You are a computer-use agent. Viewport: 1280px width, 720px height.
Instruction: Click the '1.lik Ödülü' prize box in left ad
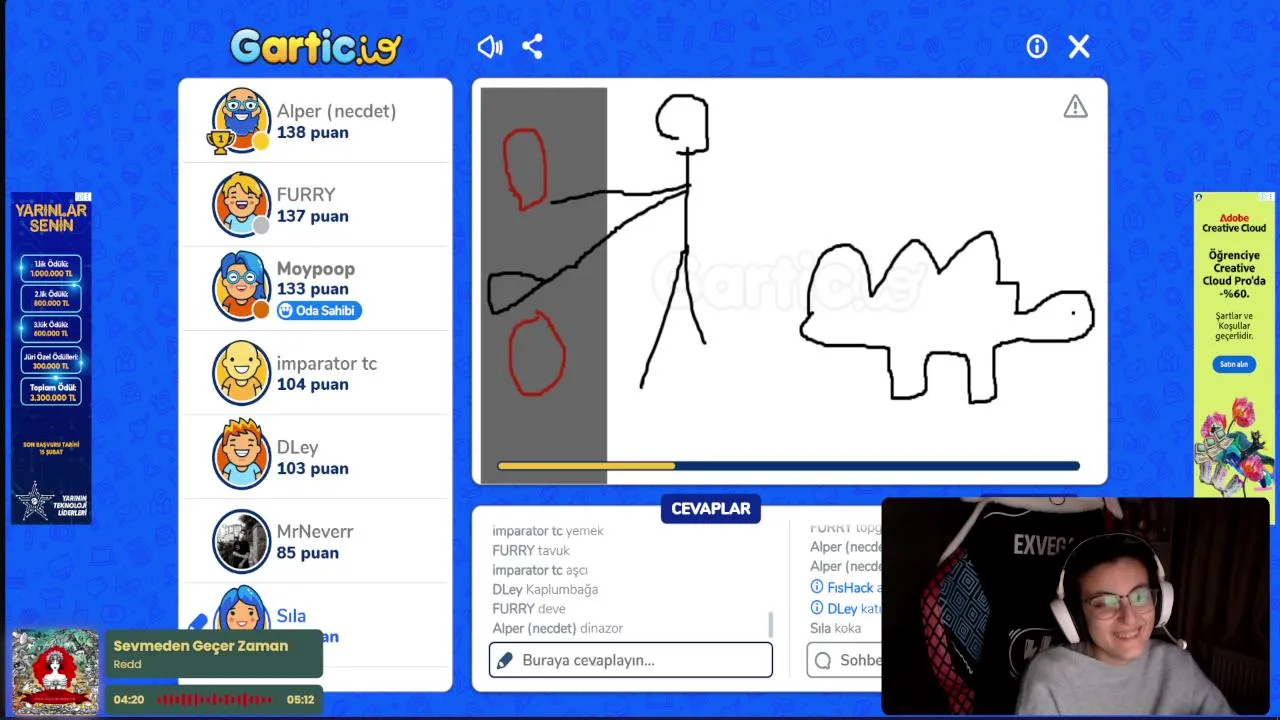(x=51, y=268)
